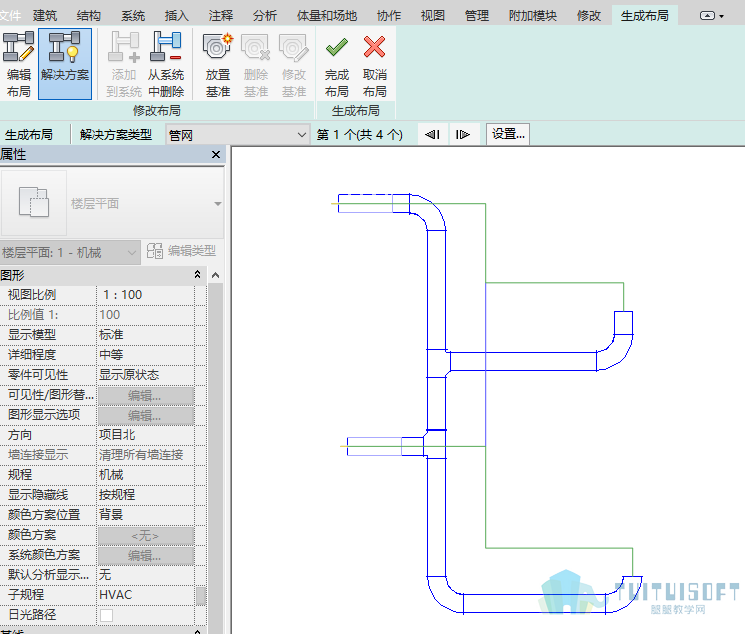
Task: Finish layout with green checkmark (完成布局)
Action: click(x=336, y=64)
